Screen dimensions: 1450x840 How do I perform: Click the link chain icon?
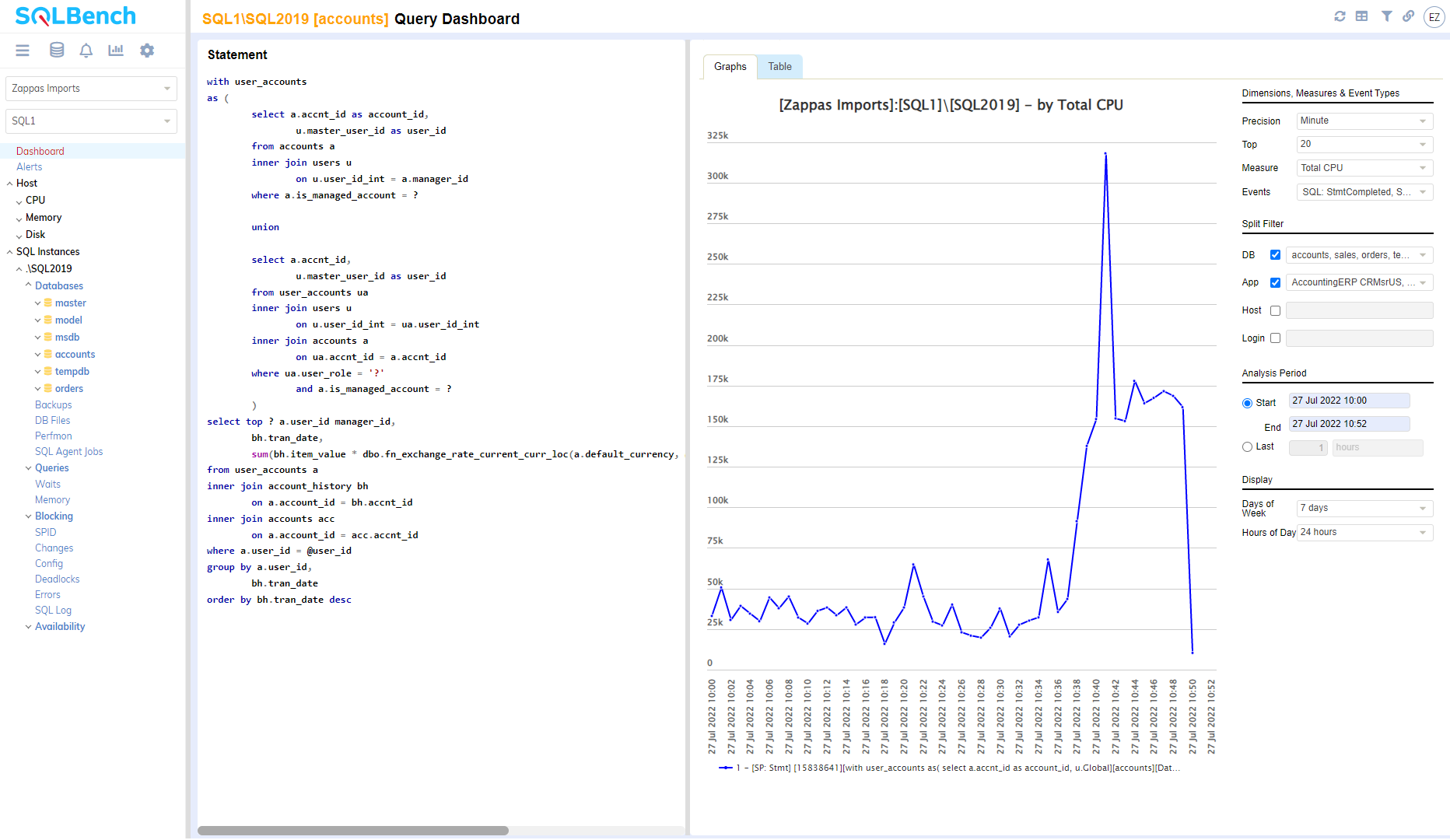pyautogui.click(x=1408, y=16)
